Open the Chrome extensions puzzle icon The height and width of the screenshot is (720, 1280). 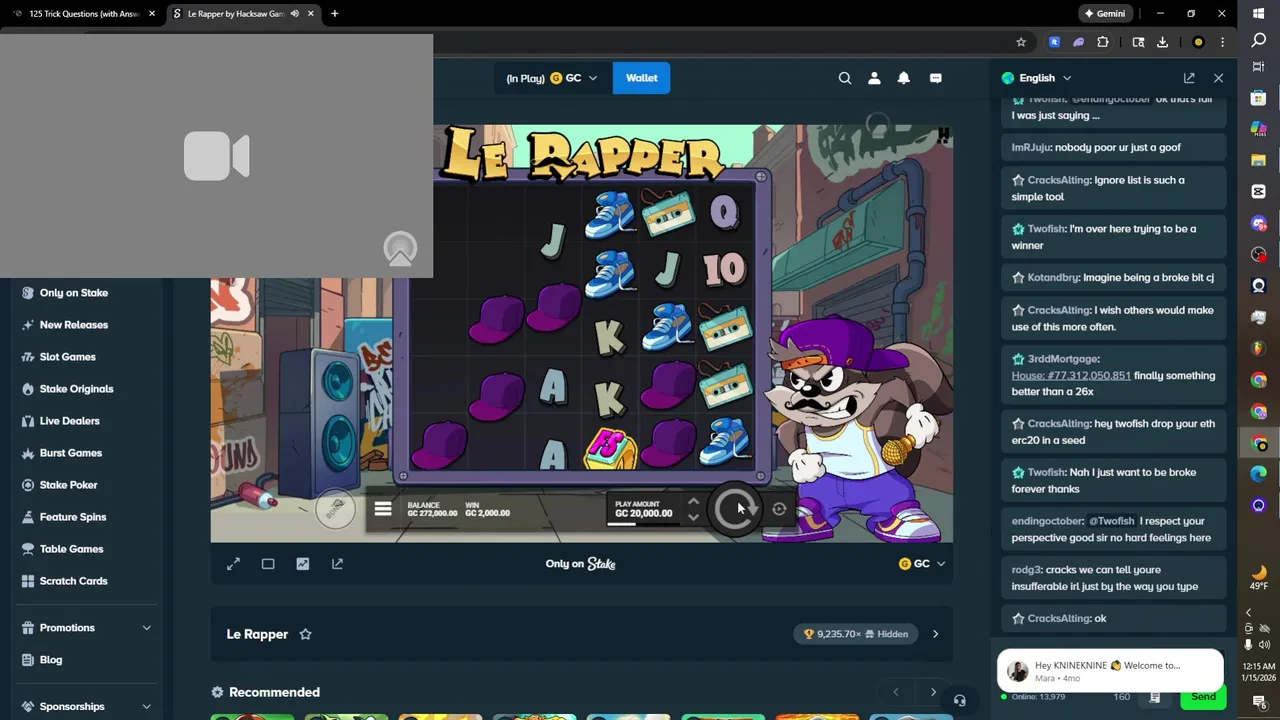point(1103,42)
